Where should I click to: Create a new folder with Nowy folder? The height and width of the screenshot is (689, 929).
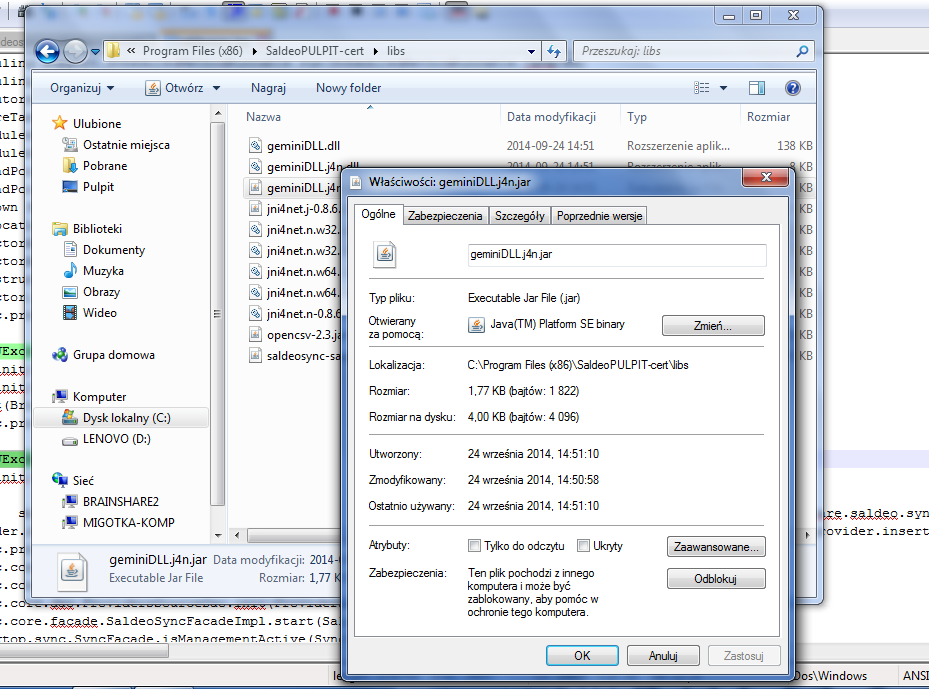click(x=348, y=88)
